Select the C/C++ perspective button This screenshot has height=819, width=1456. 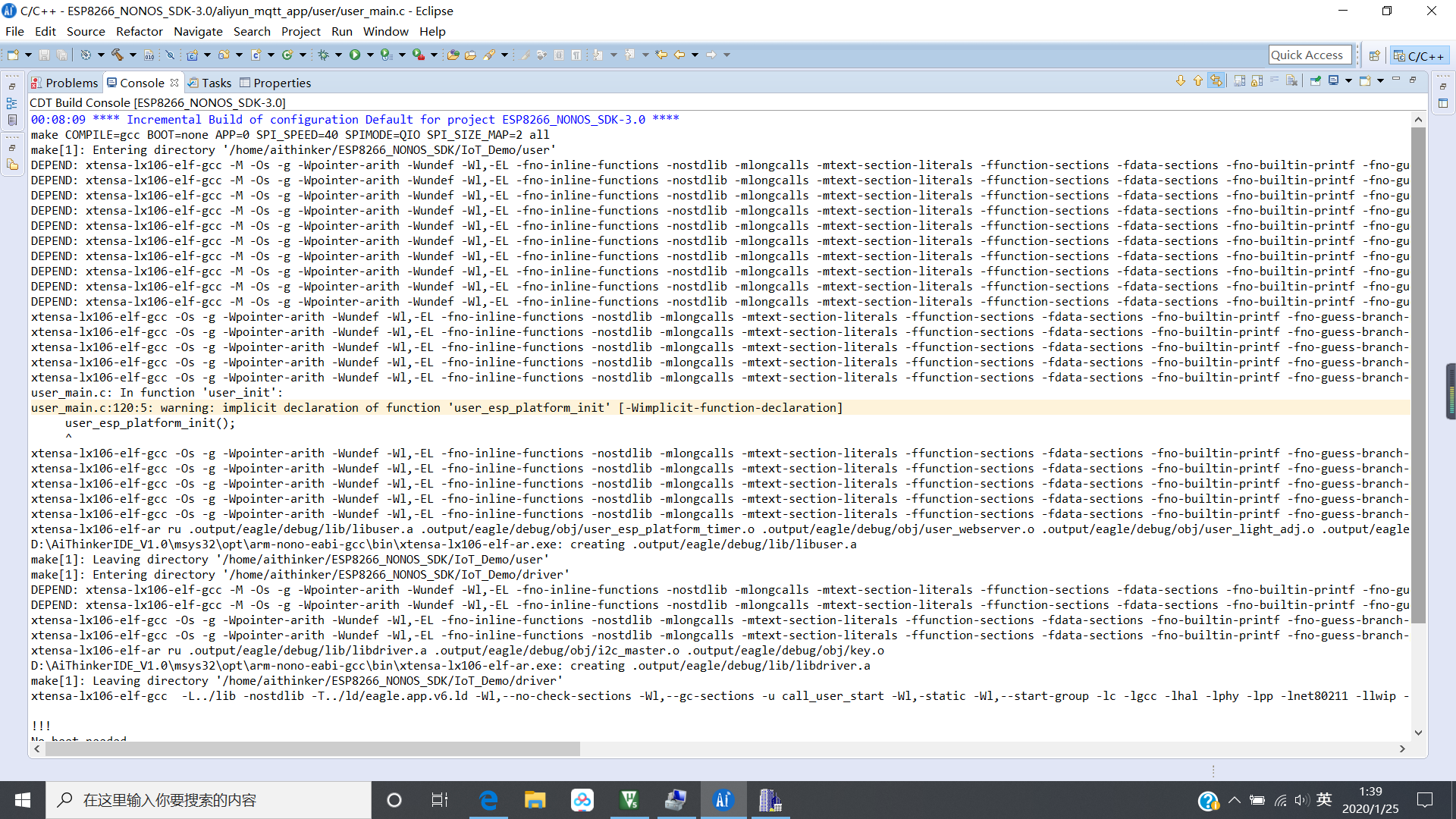1419,55
